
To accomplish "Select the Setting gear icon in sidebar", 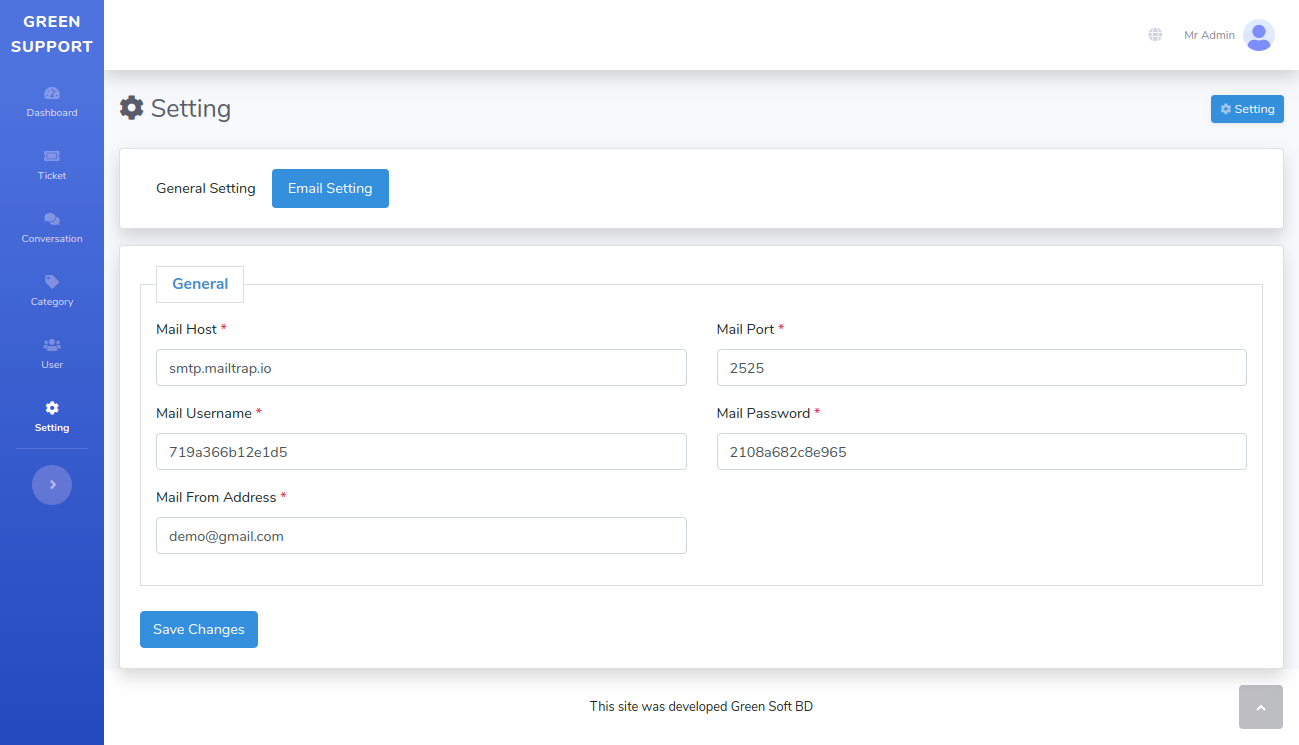I will [x=51, y=417].
